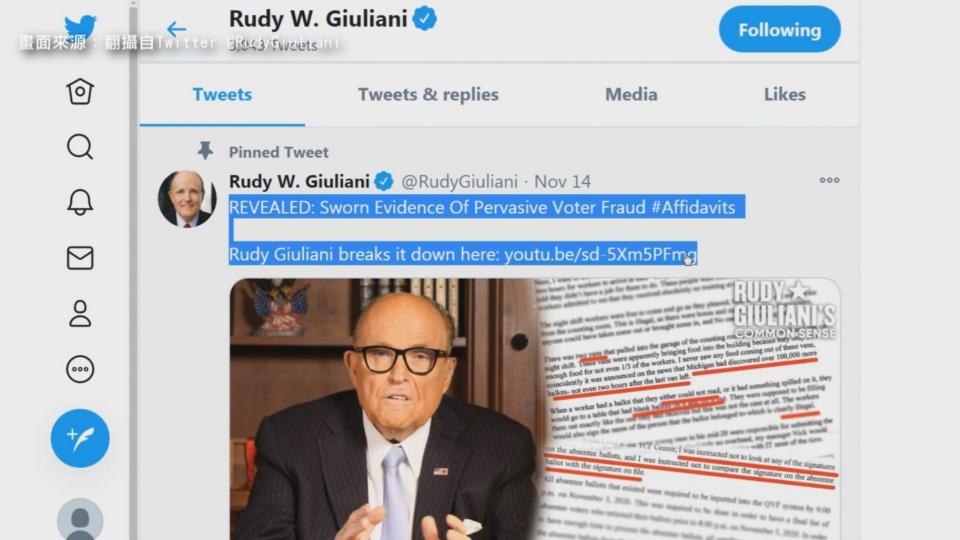Image resolution: width=960 pixels, height=540 pixels.
Task: Open the Common Sense video thumbnail
Action: pos(535,409)
